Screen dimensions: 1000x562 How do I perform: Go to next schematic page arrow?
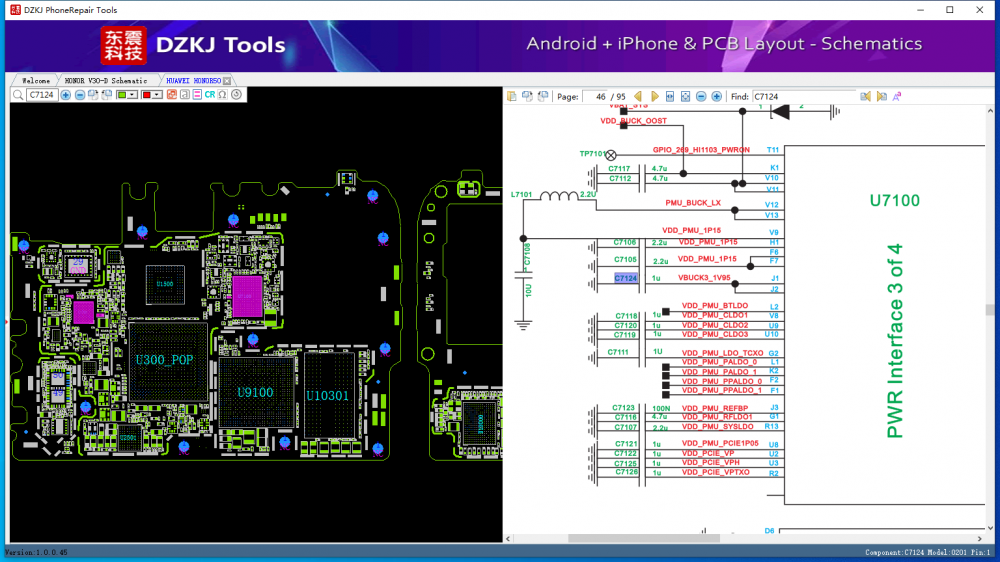(654, 96)
